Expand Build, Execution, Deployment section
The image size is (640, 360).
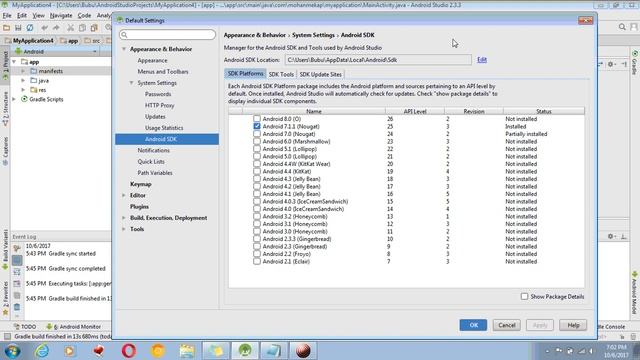pos(124,218)
